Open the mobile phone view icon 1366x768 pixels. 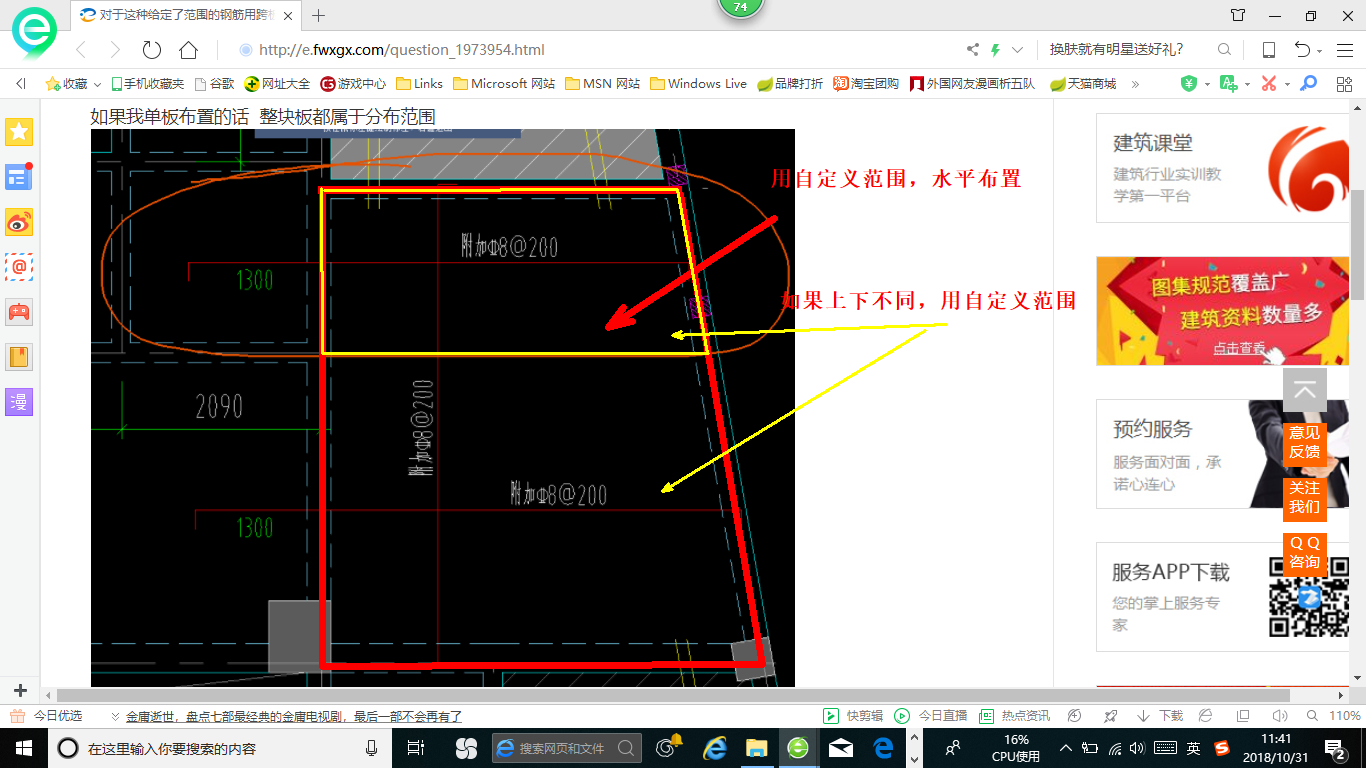coord(1268,50)
